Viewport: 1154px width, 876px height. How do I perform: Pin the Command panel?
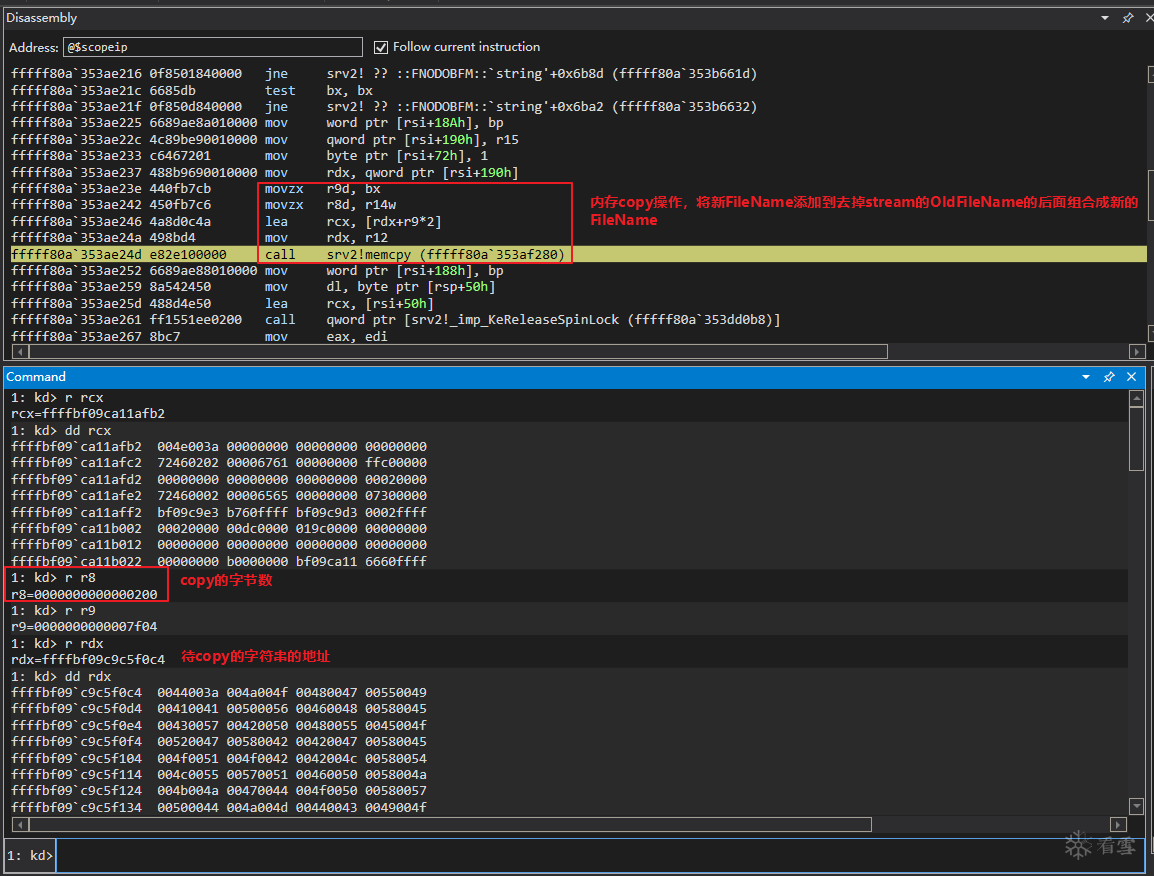(1109, 377)
